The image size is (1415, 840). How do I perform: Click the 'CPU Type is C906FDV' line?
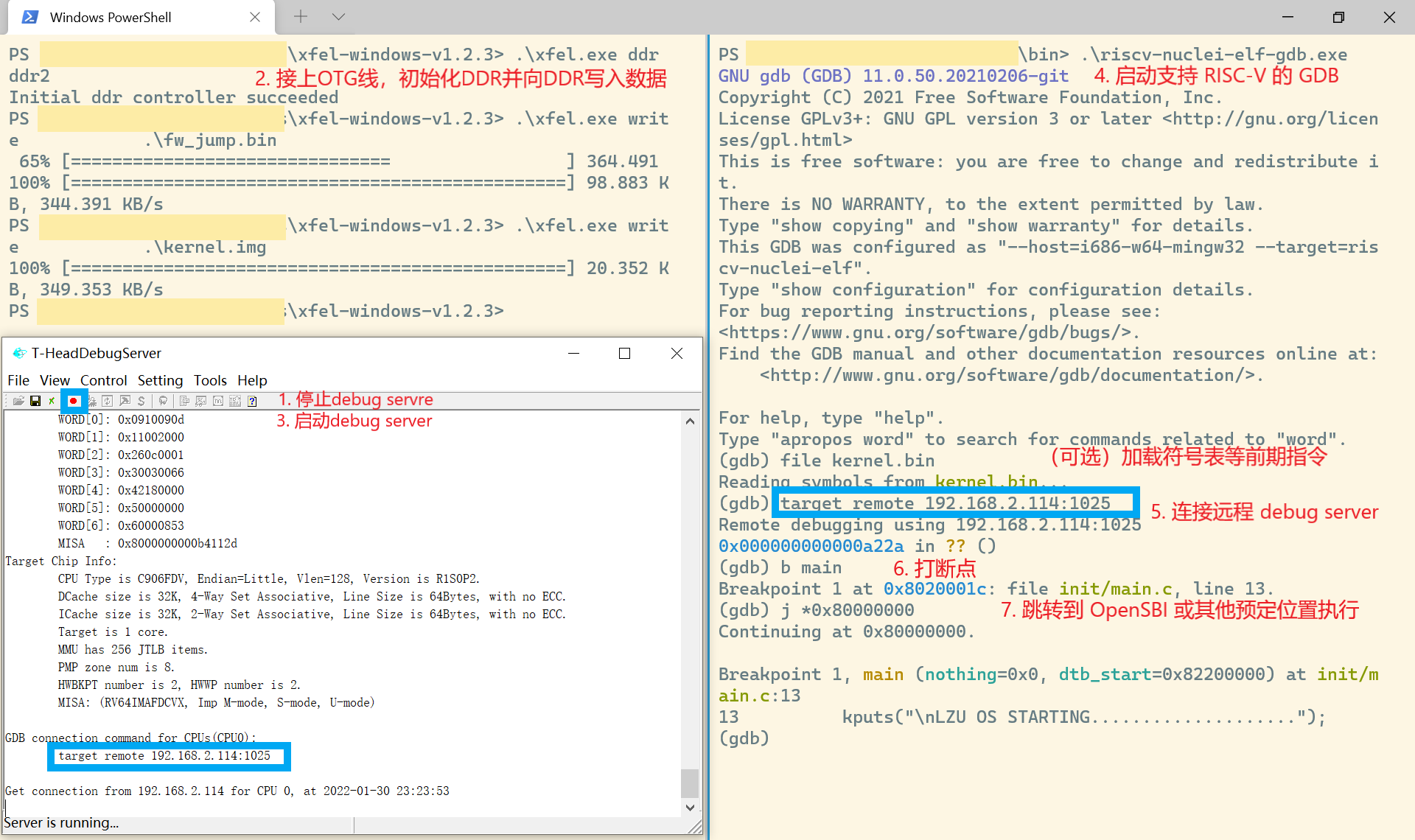(x=269, y=578)
